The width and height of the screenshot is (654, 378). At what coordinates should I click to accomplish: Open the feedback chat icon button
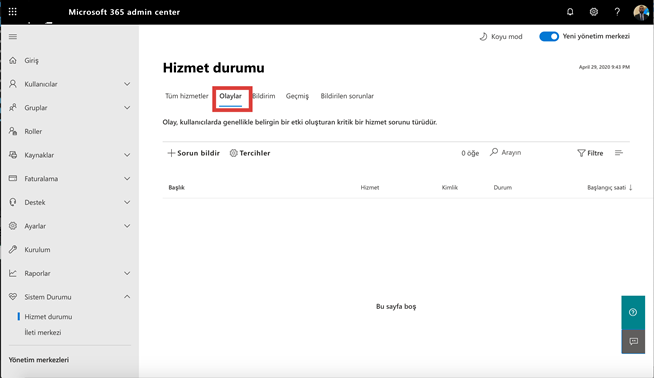[633, 341]
